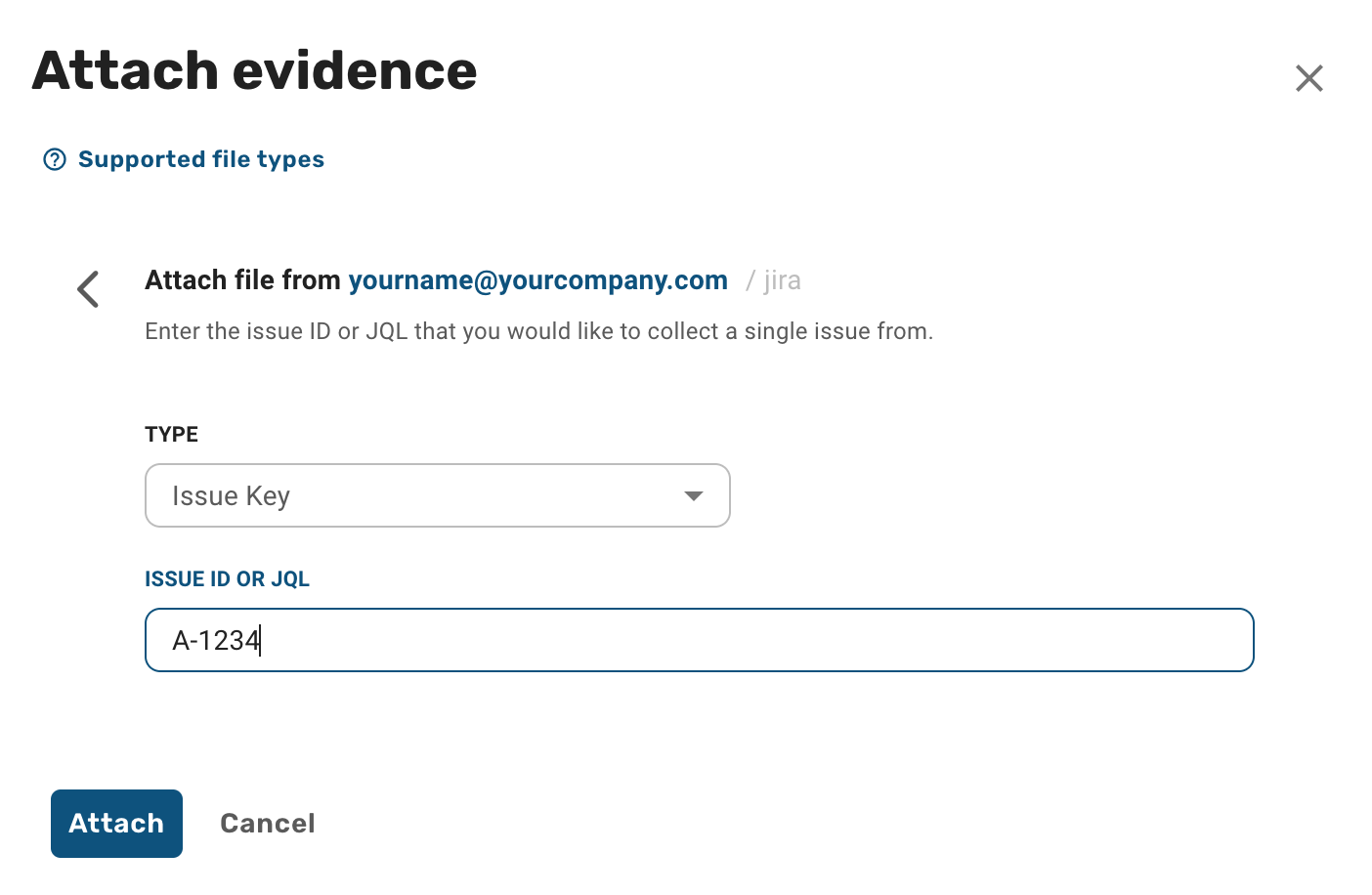The image size is (1372, 895).
Task: Click the Issue Key selected value text
Action: coord(231,496)
